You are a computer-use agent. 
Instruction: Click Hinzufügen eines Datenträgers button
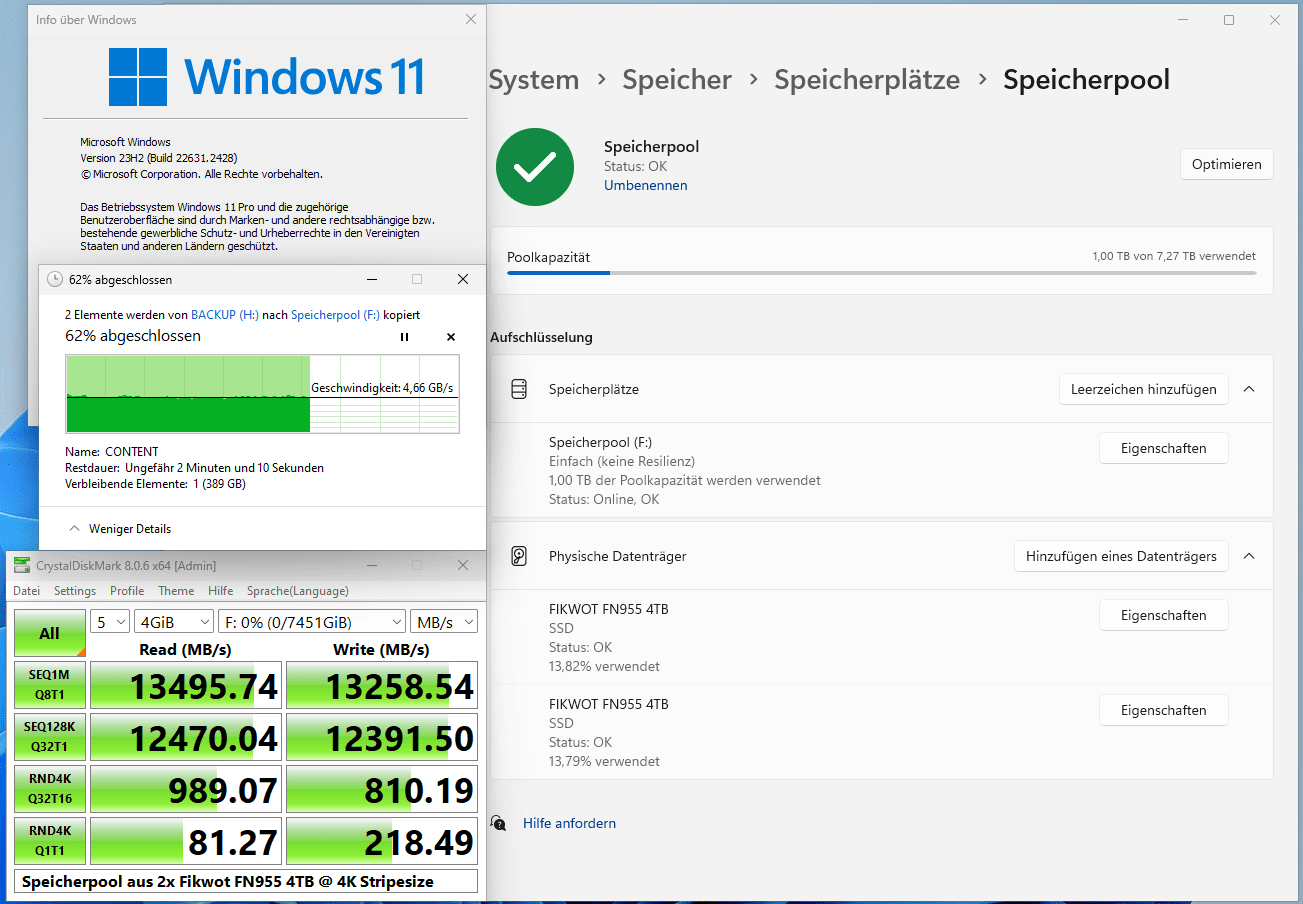click(x=1121, y=556)
